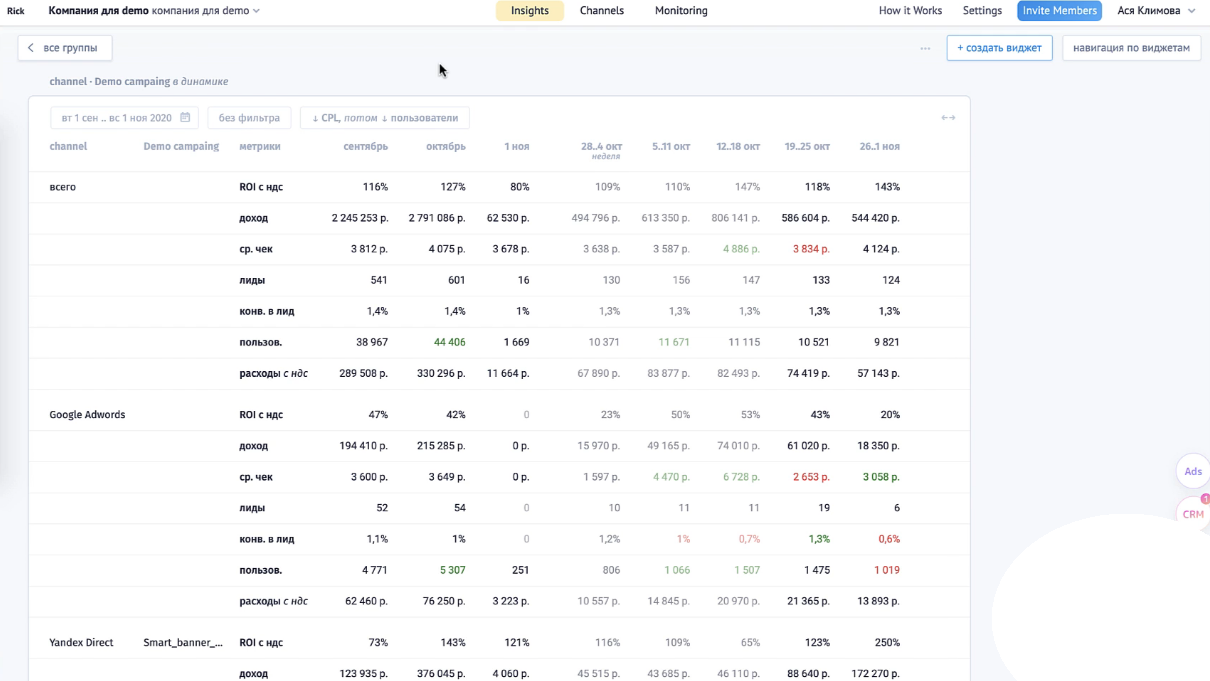
Task: Expand the company selector dropdown
Action: tap(155, 11)
